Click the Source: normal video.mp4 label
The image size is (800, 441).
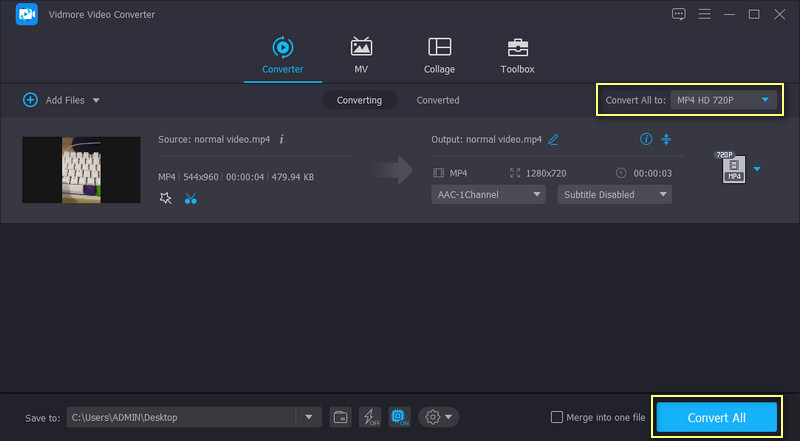[x=214, y=139]
